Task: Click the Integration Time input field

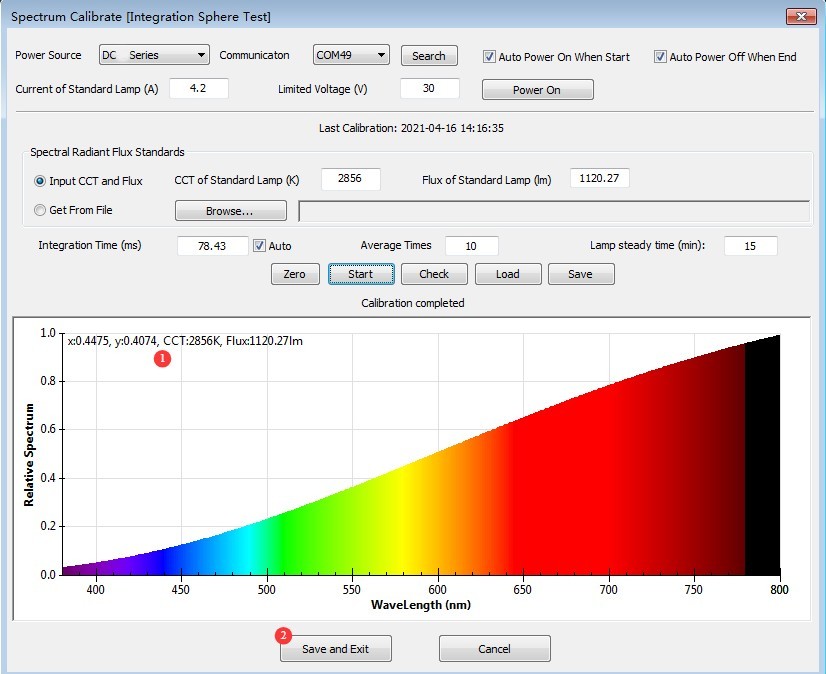Action: click(x=212, y=246)
